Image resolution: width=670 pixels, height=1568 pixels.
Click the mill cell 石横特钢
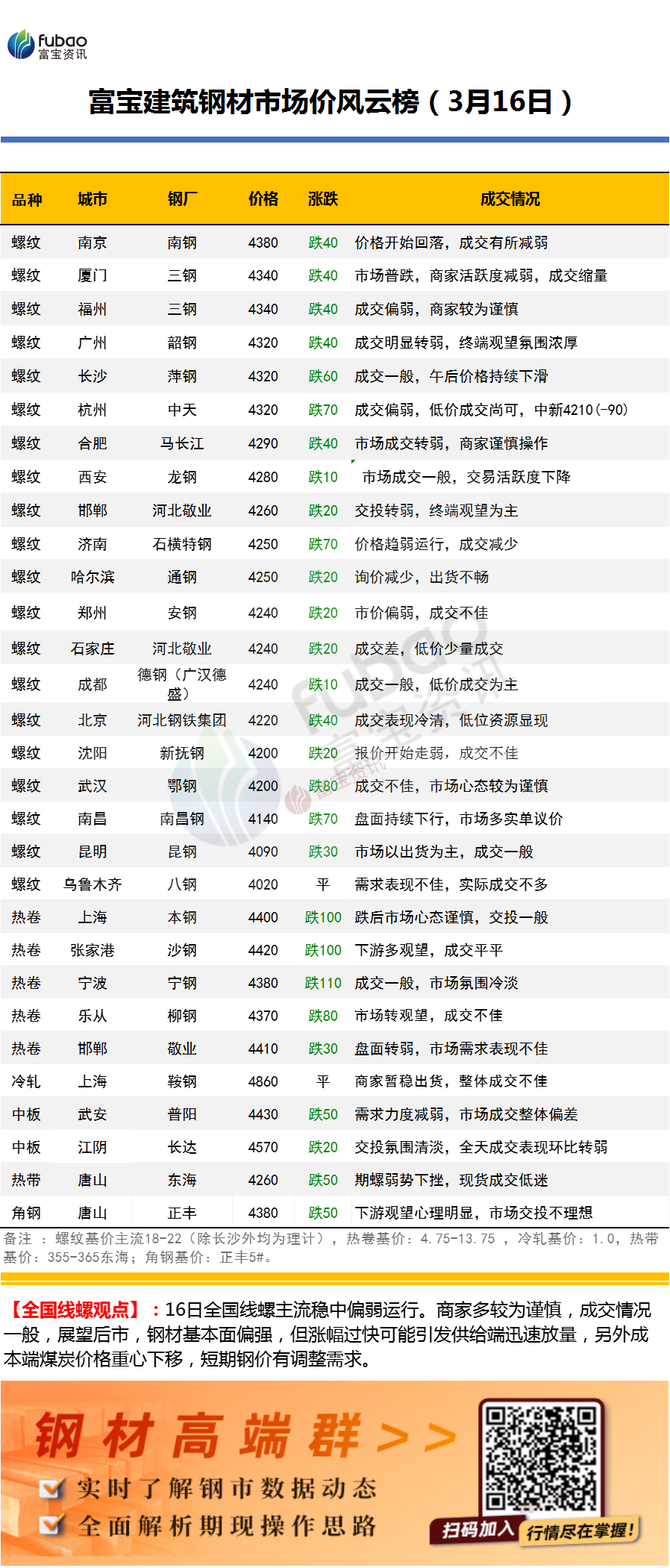click(182, 544)
